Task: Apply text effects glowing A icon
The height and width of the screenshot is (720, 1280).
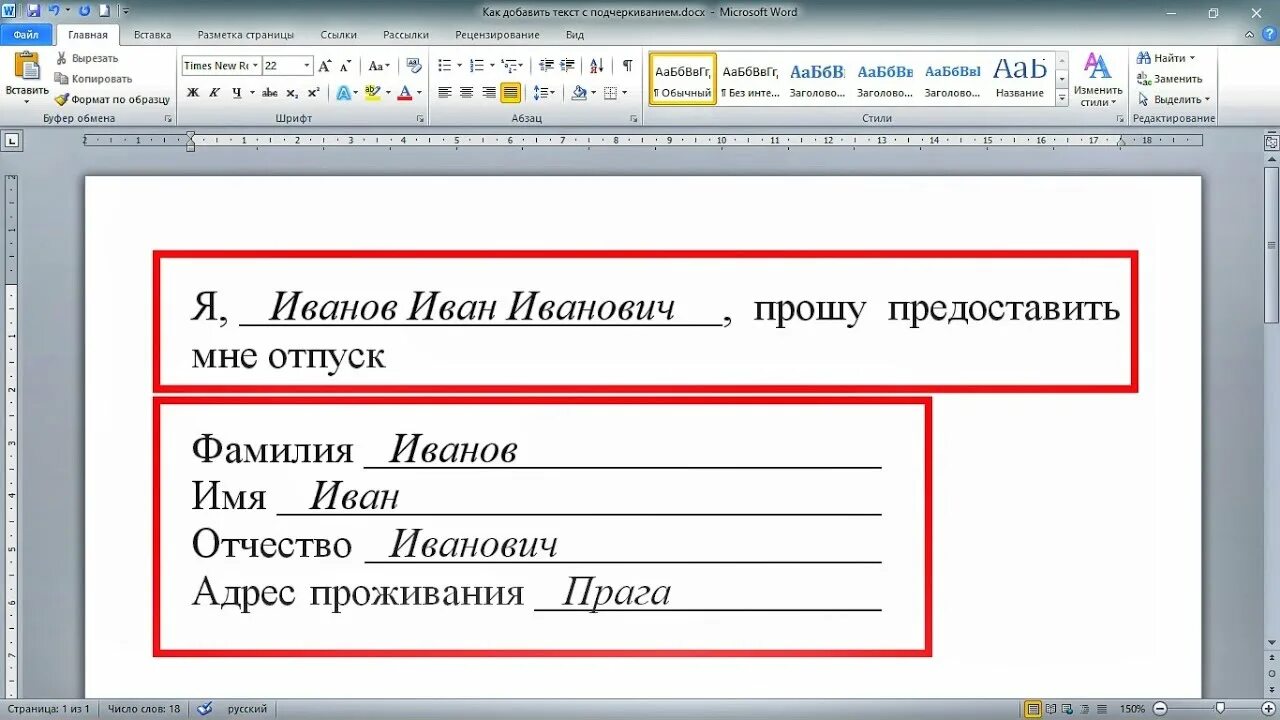Action: (x=343, y=93)
